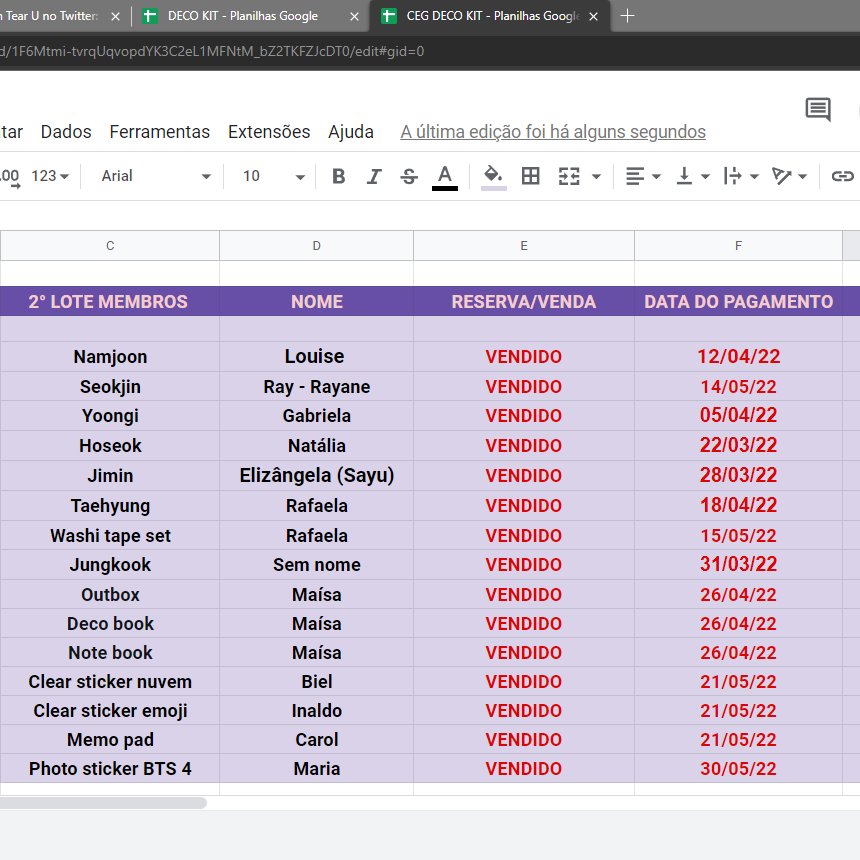This screenshot has height=860, width=860.
Task: Select the Gabriela name cell
Action: [316, 416]
